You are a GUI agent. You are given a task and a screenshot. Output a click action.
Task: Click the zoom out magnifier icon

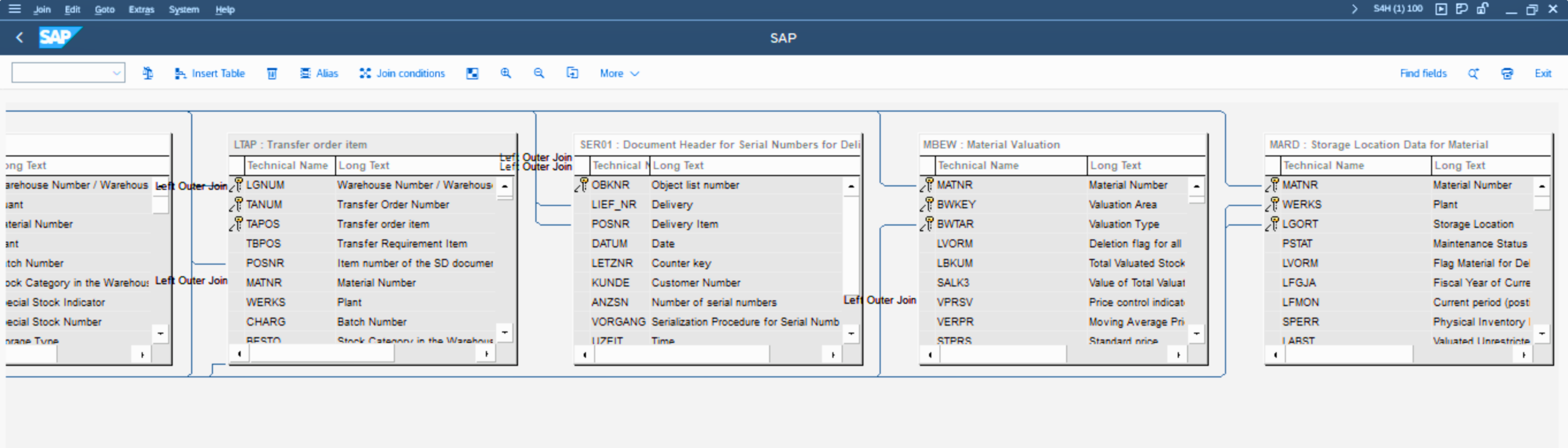click(538, 73)
